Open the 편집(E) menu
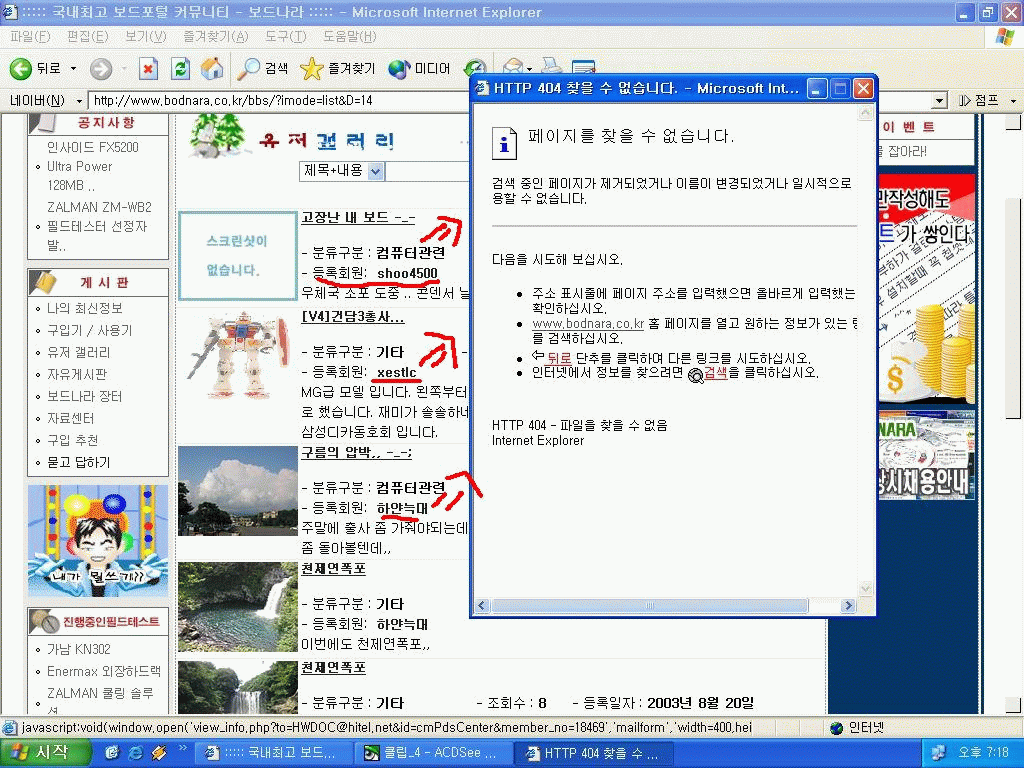This screenshot has width=1024, height=768. [88, 37]
